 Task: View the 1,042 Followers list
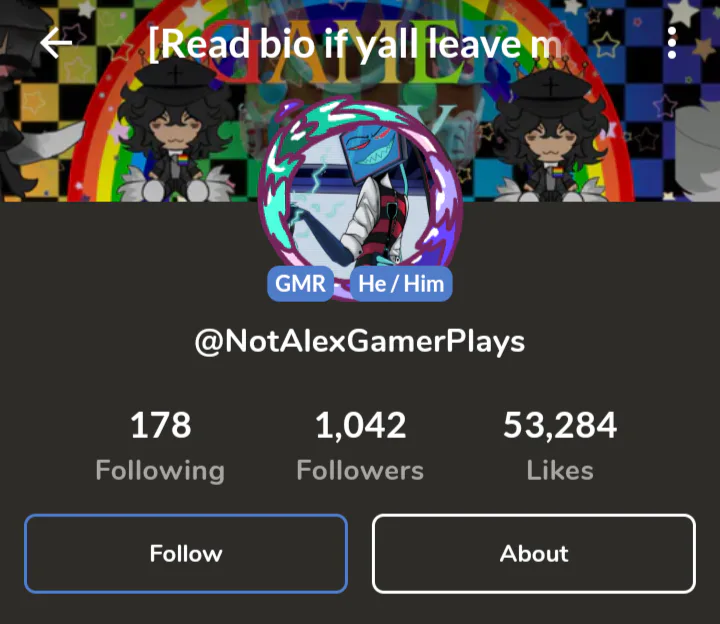(360, 446)
